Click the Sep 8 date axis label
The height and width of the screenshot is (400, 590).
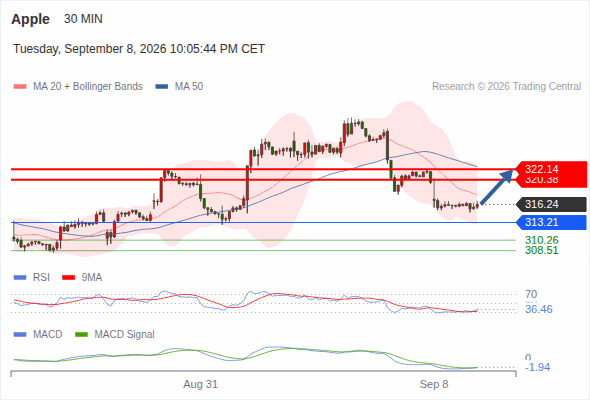(x=434, y=384)
